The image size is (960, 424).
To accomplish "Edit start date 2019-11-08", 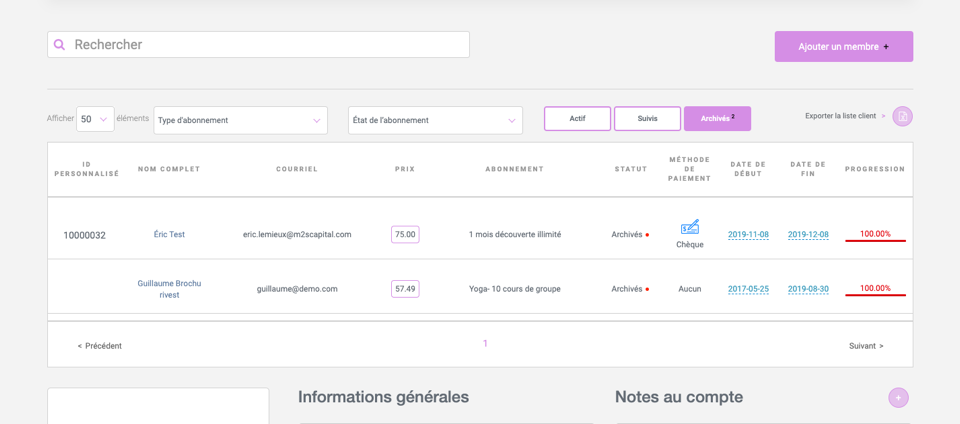I will [x=748, y=235].
